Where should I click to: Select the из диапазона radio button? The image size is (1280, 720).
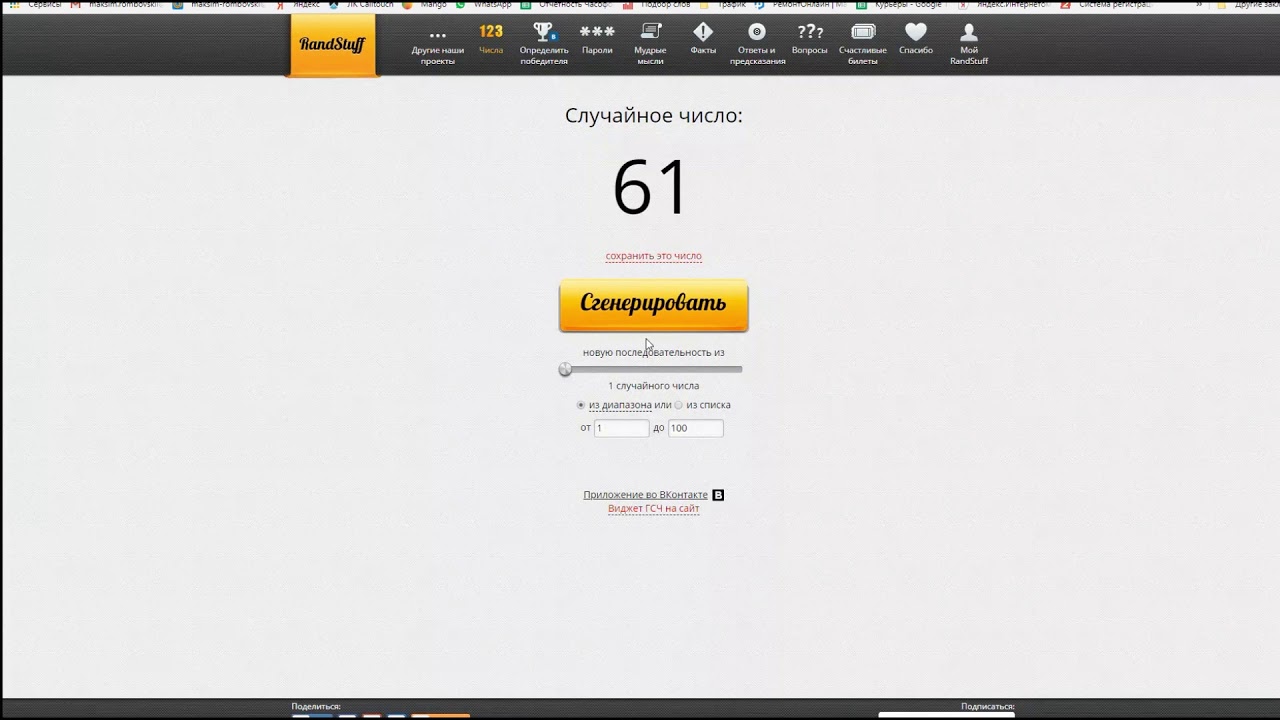tap(581, 405)
